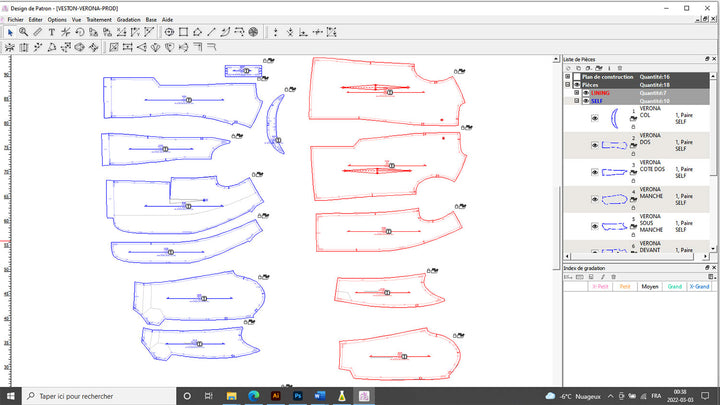Select the Grand grading size

pos(675,287)
